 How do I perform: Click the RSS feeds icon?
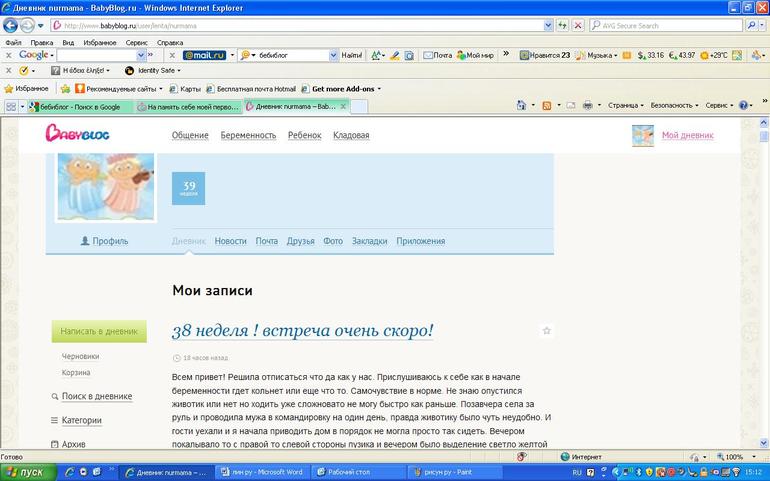547,105
